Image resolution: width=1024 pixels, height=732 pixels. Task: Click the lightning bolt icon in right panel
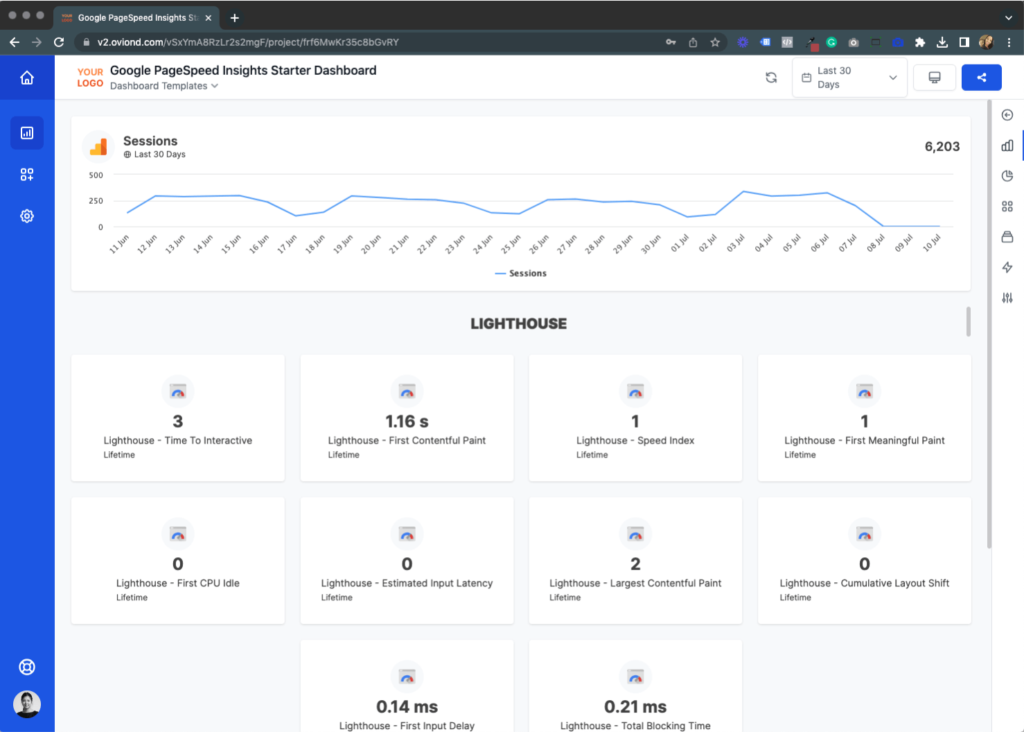[x=1007, y=267]
